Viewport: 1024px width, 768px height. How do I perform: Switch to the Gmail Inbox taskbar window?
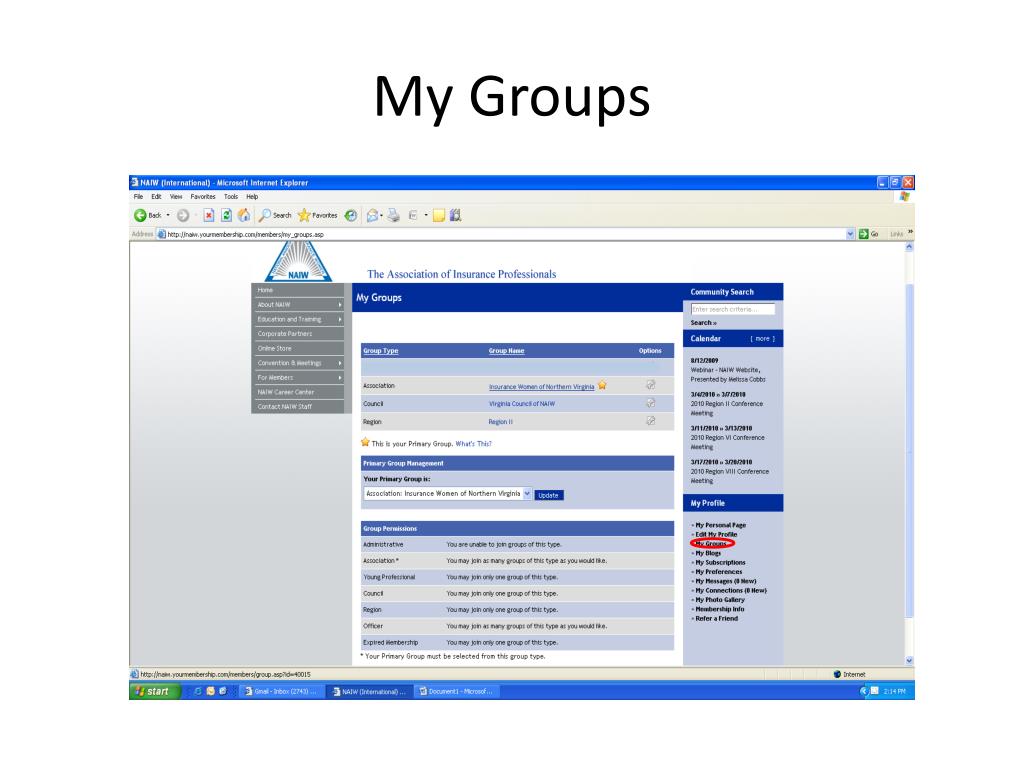point(281,691)
